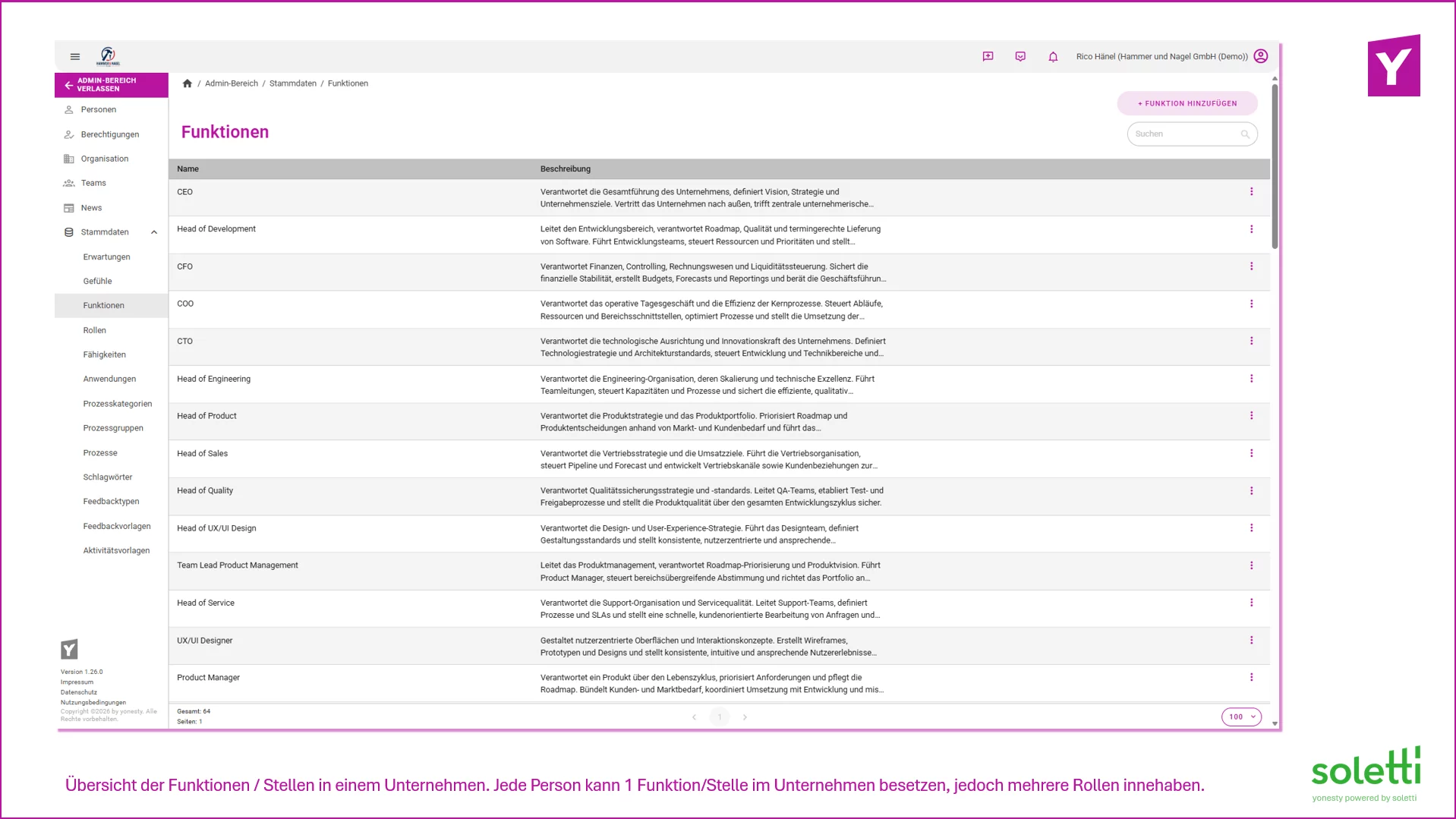Open Personen in the sidebar
Viewport: 1456px width, 819px height.
[x=112, y=110]
